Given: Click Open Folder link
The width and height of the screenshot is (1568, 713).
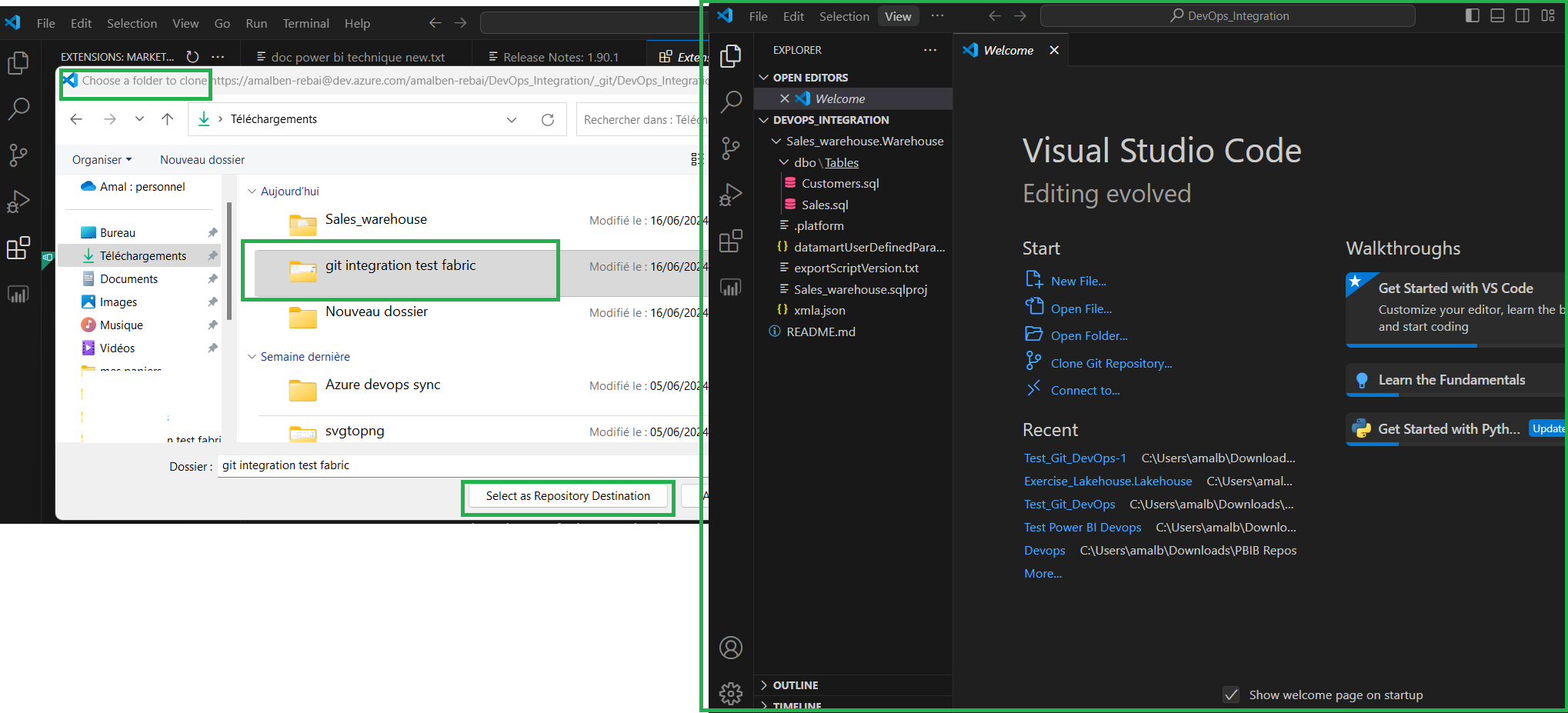Looking at the screenshot, I should click(x=1089, y=335).
